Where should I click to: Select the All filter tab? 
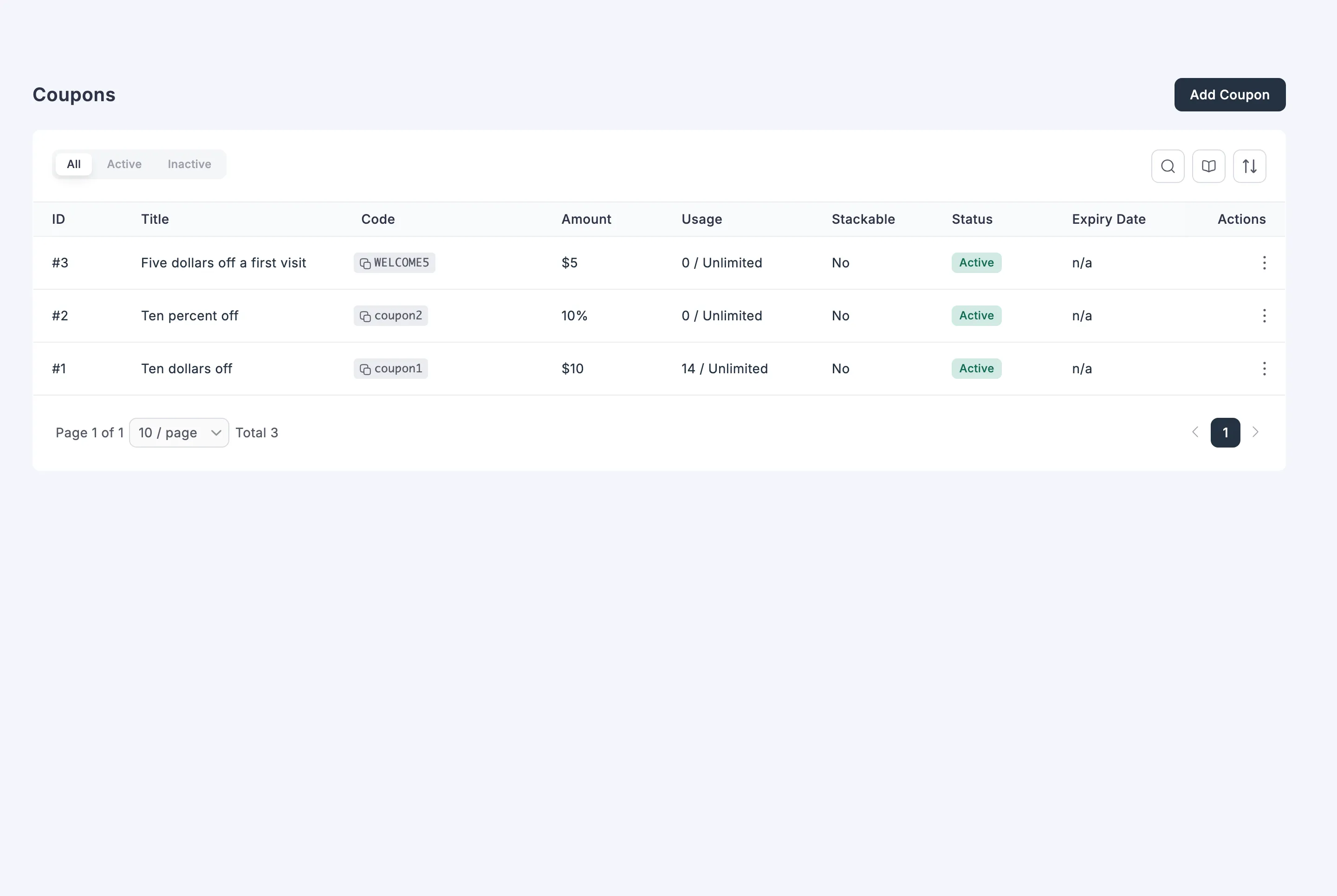tap(74, 164)
